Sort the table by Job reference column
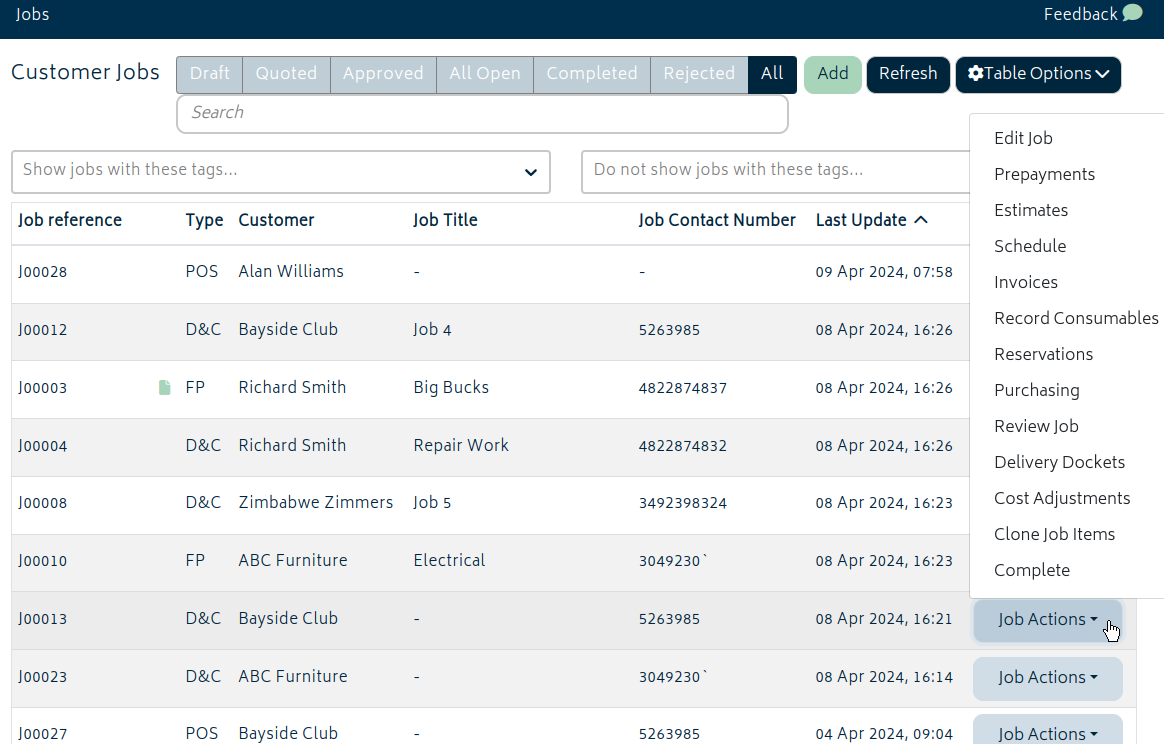The image size is (1164, 744). coord(70,221)
